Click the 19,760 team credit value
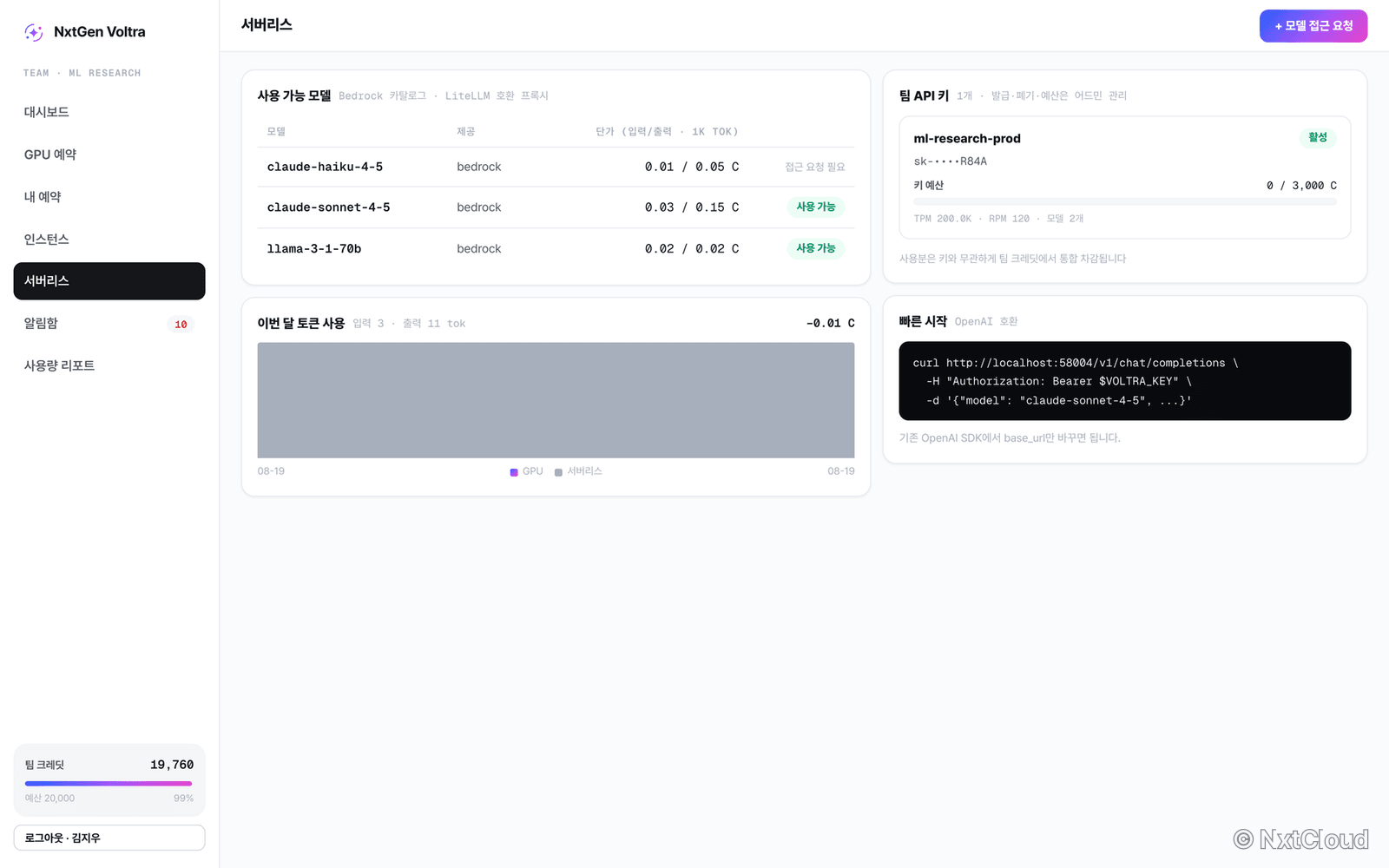The width and height of the screenshot is (1389, 868). tap(172, 765)
